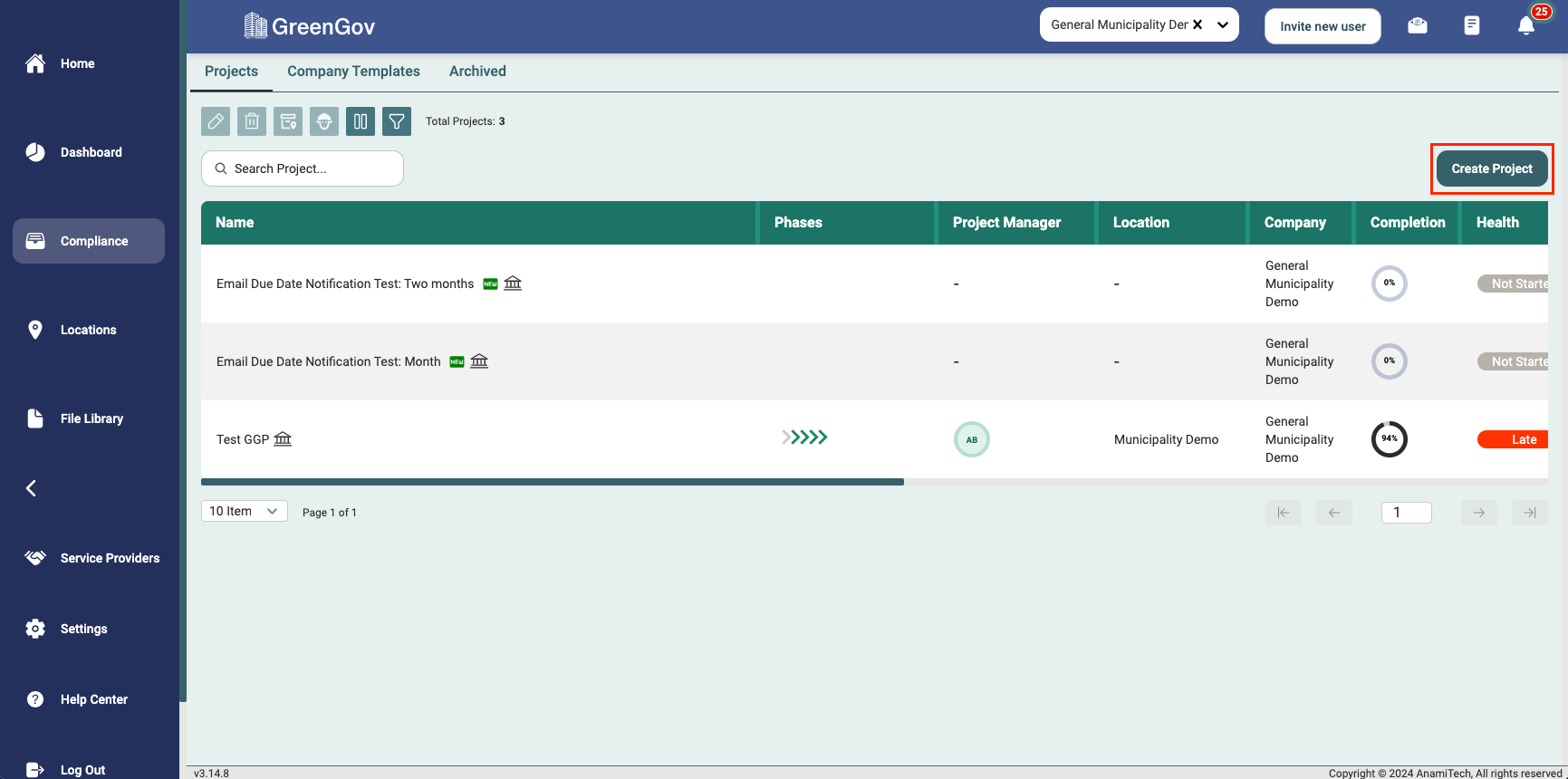The height and width of the screenshot is (779, 1568).
Task: Click government icon on Two months project row
Action: pyautogui.click(x=513, y=284)
